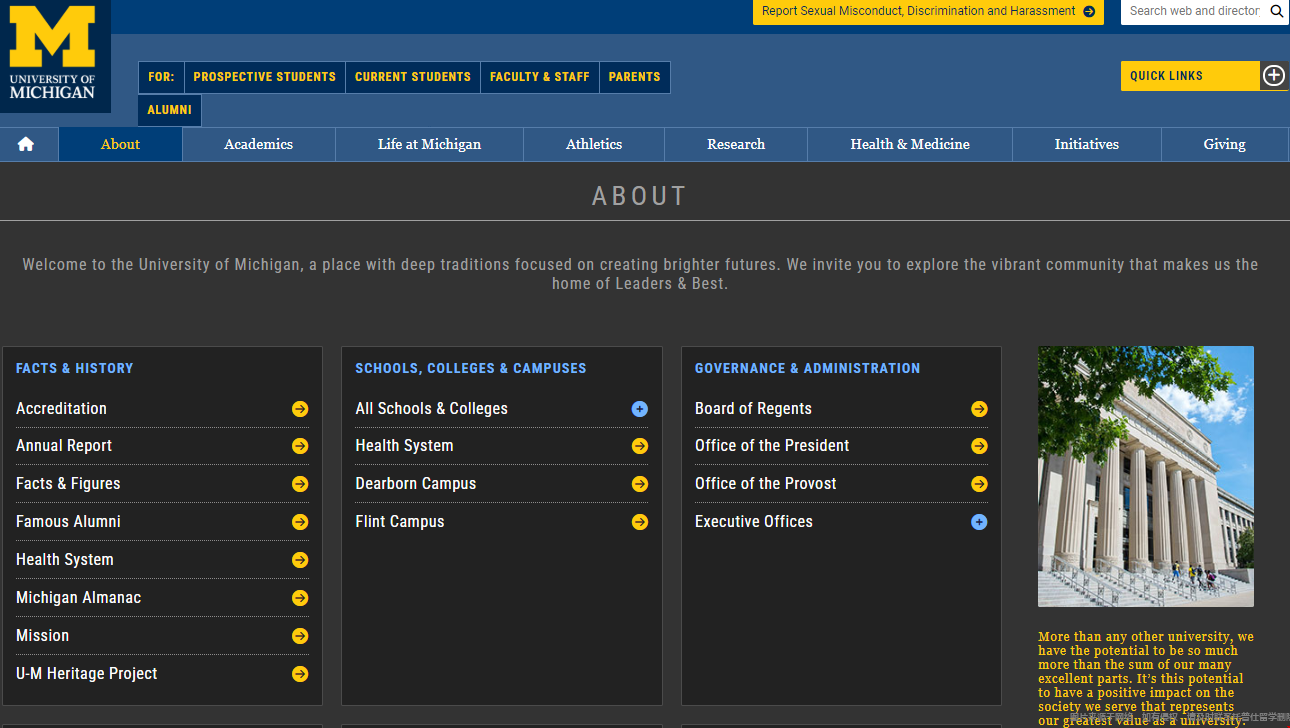This screenshot has height=728, width=1290.
Task: Open the Board of Regents link
Action: coord(753,409)
